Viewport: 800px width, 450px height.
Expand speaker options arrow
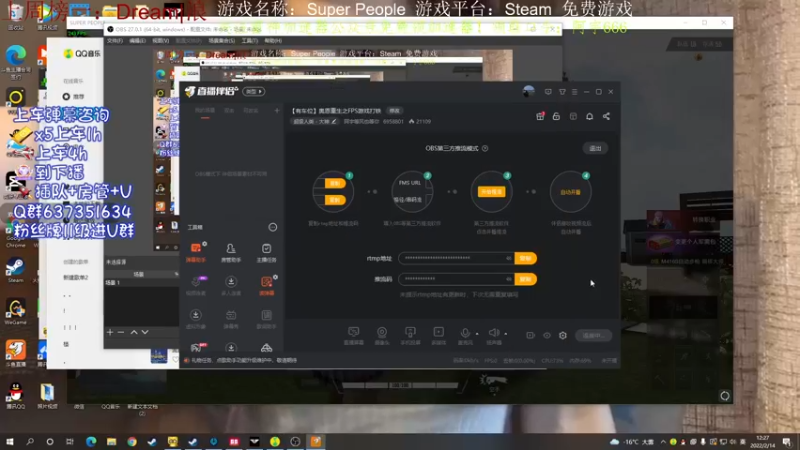(506, 334)
